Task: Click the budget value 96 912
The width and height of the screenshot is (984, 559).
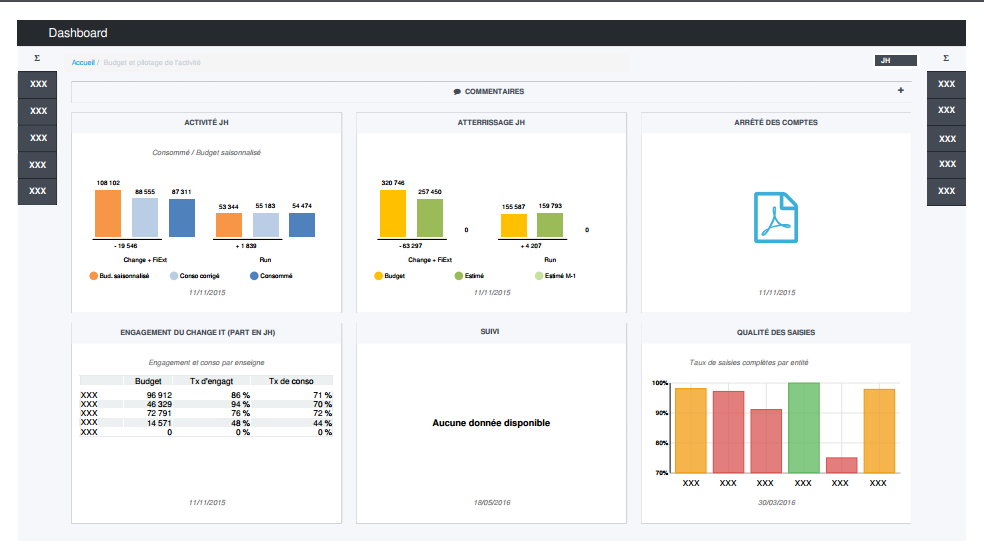Action: tap(159, 395)
